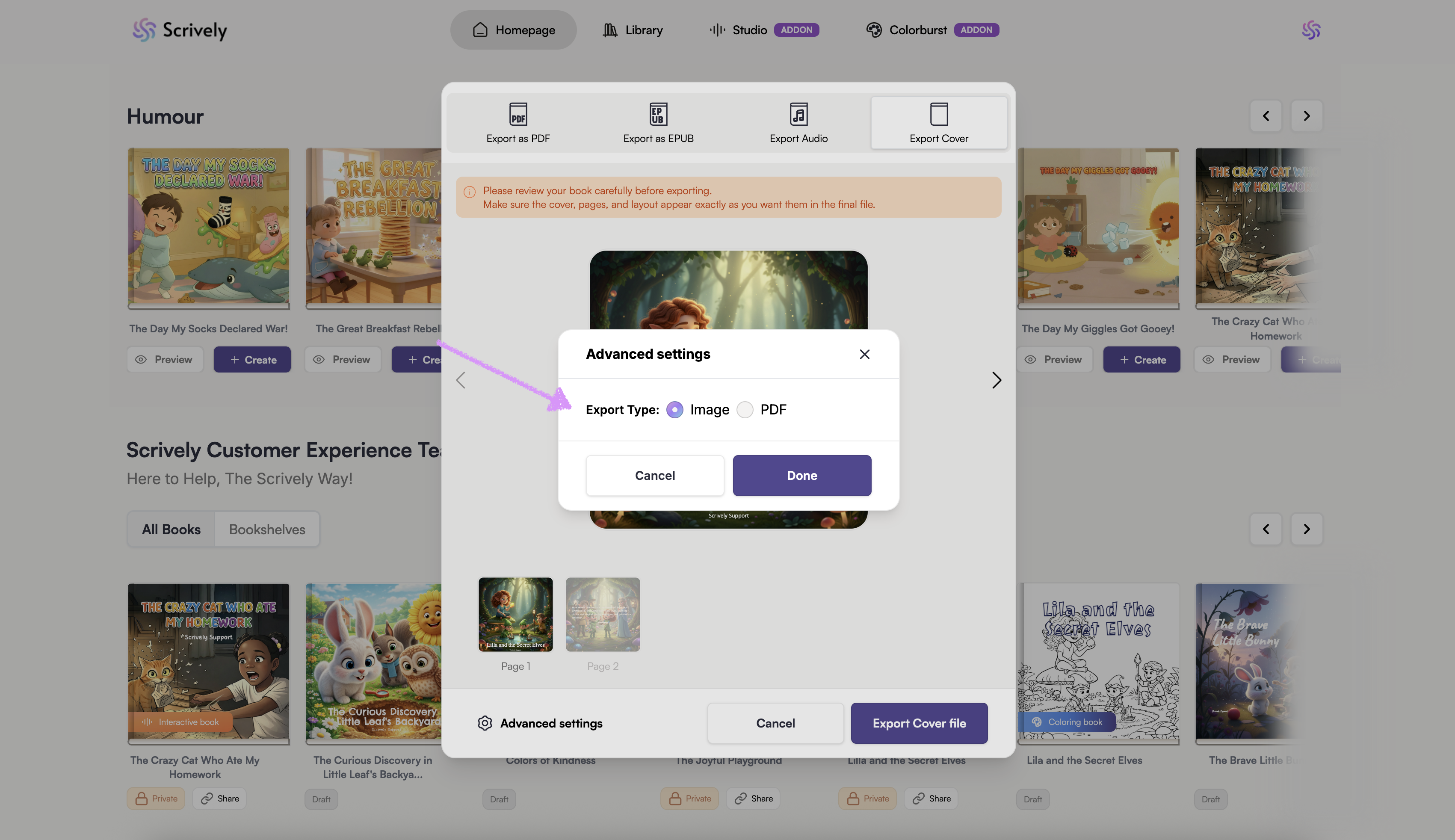Screen dimensions: 1455x840
Task: Click the Export Audio music icon
Action: coord(798,114)
